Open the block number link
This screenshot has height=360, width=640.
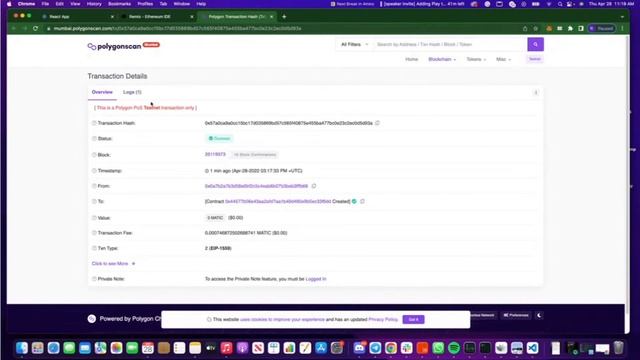(x=215, y=154)
